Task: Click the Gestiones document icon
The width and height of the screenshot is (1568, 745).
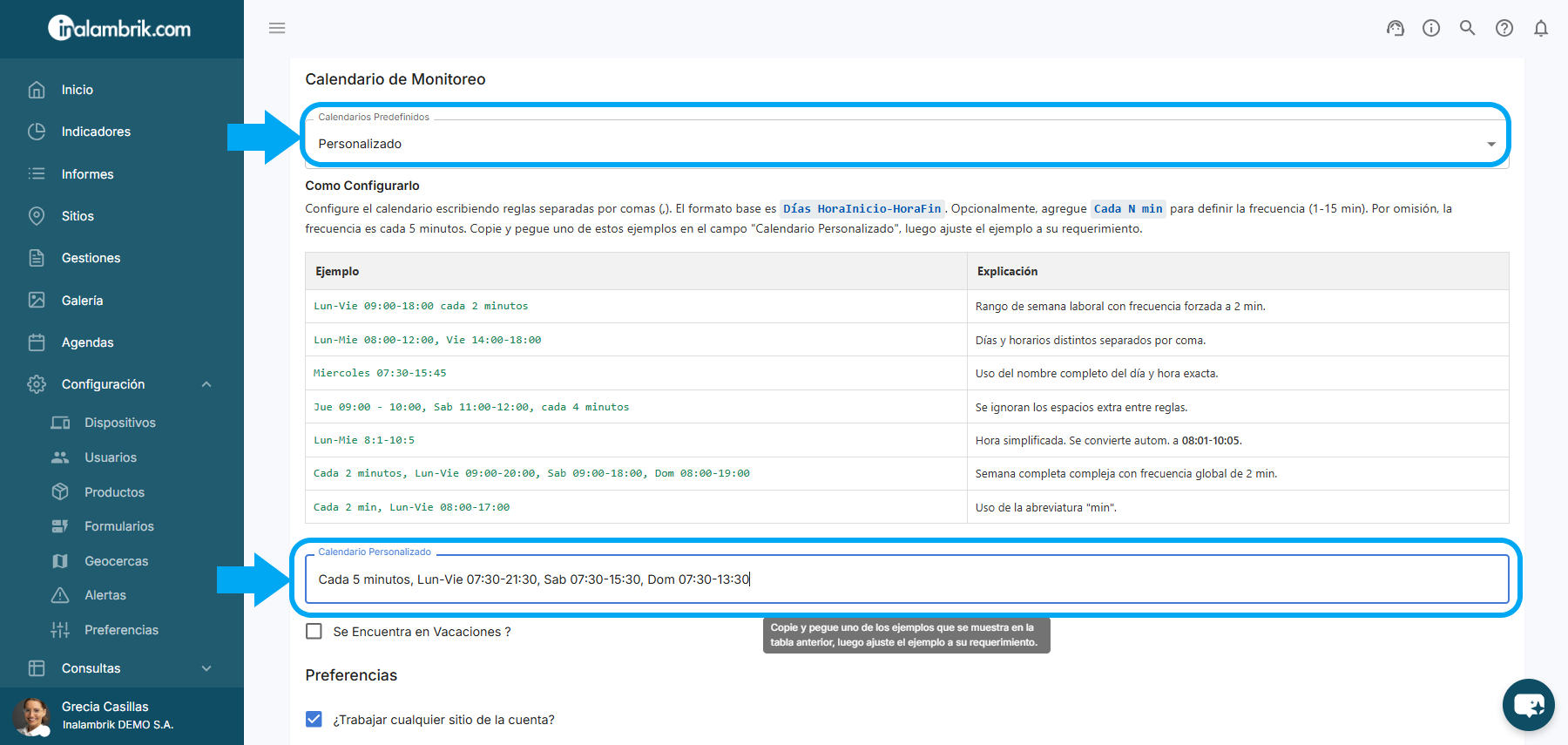Action: (37, 258)
